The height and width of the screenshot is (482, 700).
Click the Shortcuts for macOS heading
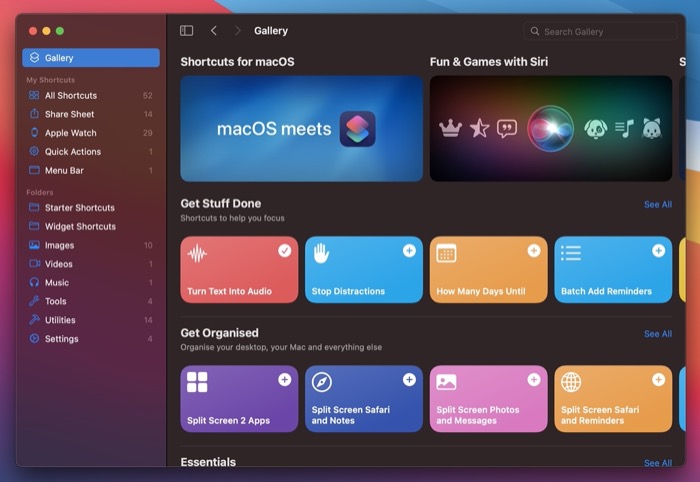pyautogui.click(x=238, y=62)
